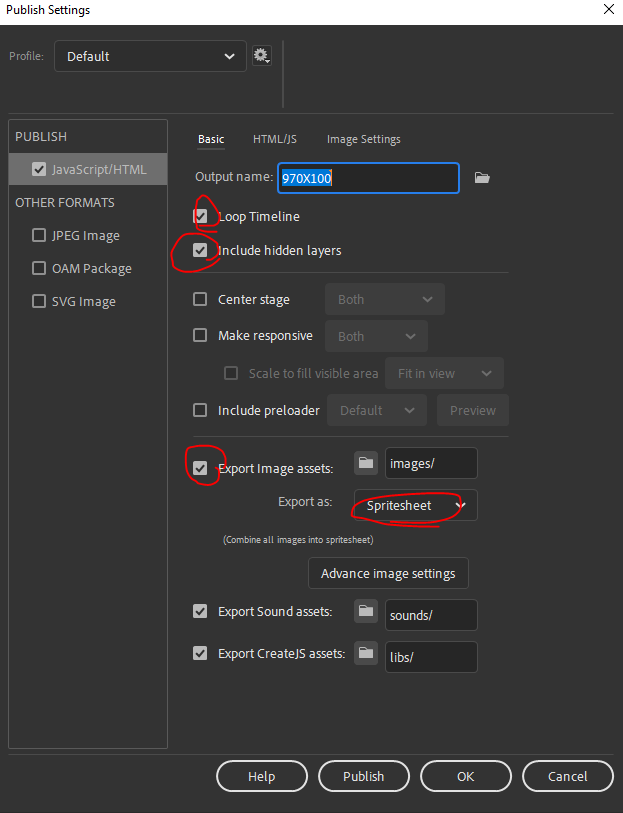Screen dimensions: 623x813
Task: Open Advance image settings
Action: point(388,574)
